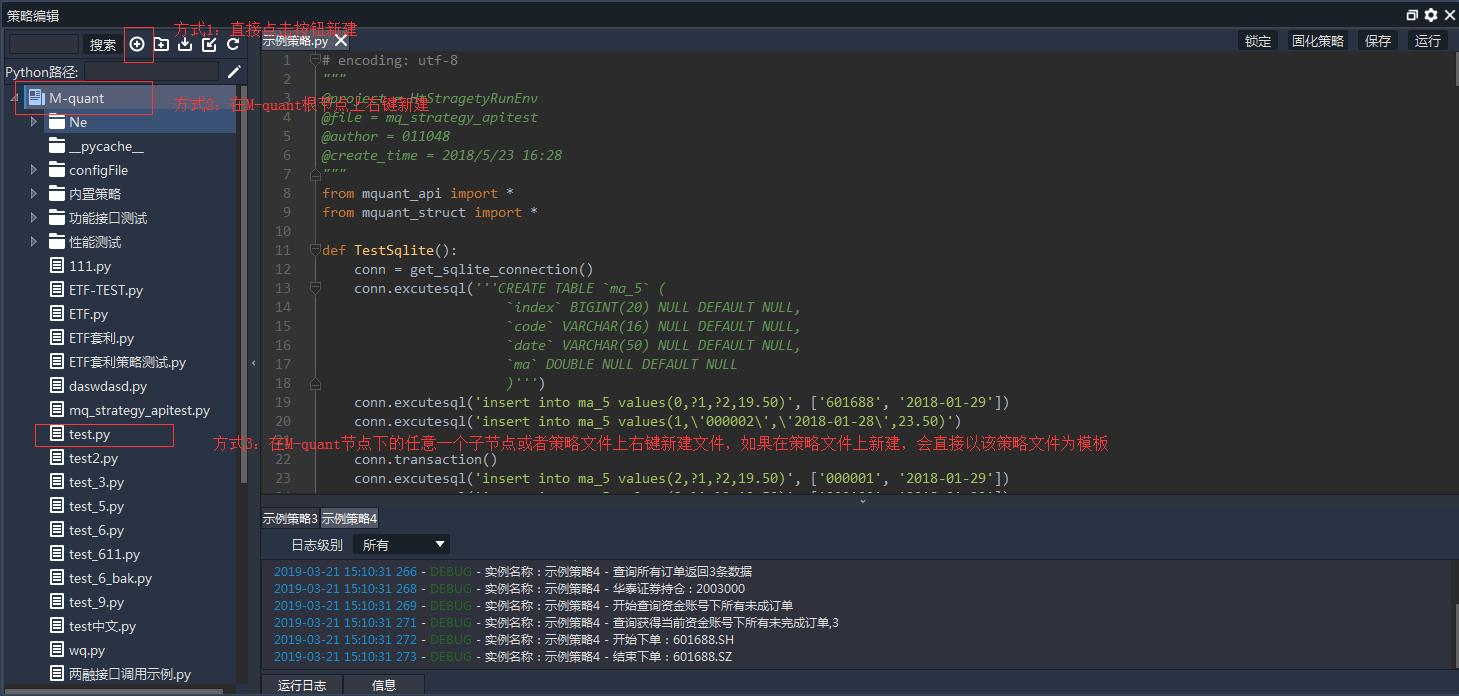The width and height of the screenshot is (1459, 696).
Task: Refresh the strategy tree with the refresh icon
Action: (233, 44)
